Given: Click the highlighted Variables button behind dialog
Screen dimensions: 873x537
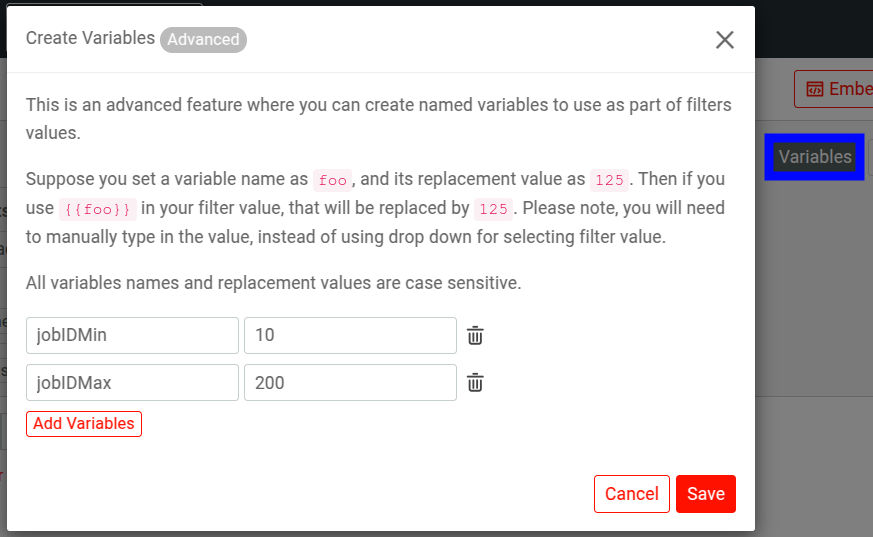Looking at the screenshot, I should [815, 157].
